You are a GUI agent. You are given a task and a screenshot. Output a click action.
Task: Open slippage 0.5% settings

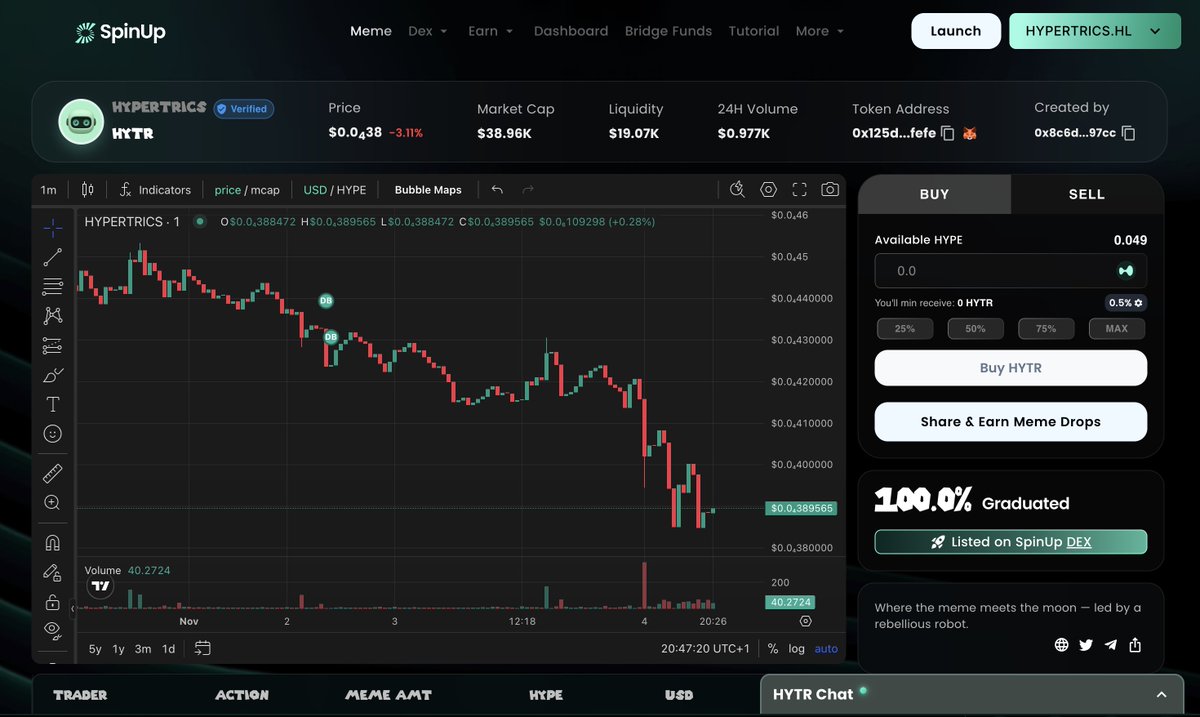click(x=1126, y=302)
